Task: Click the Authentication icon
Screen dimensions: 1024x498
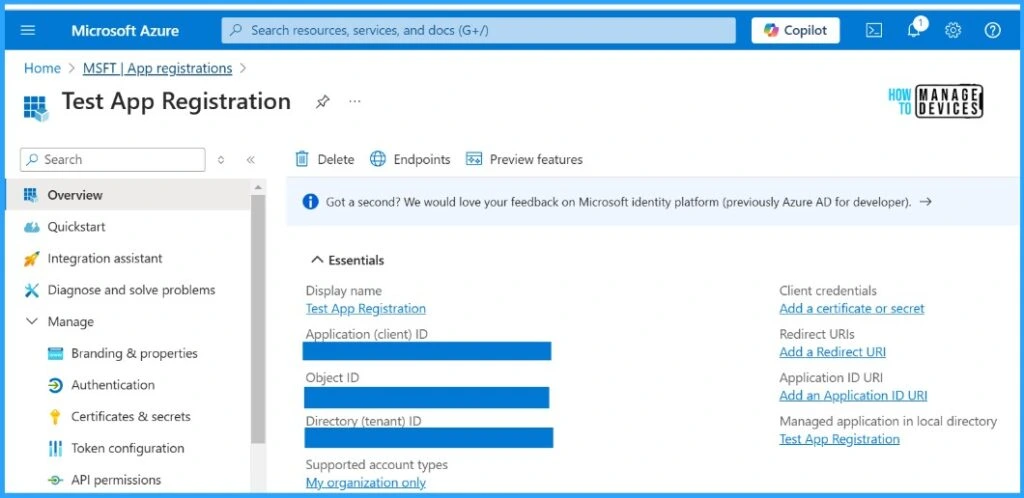Action: [56, 385]
